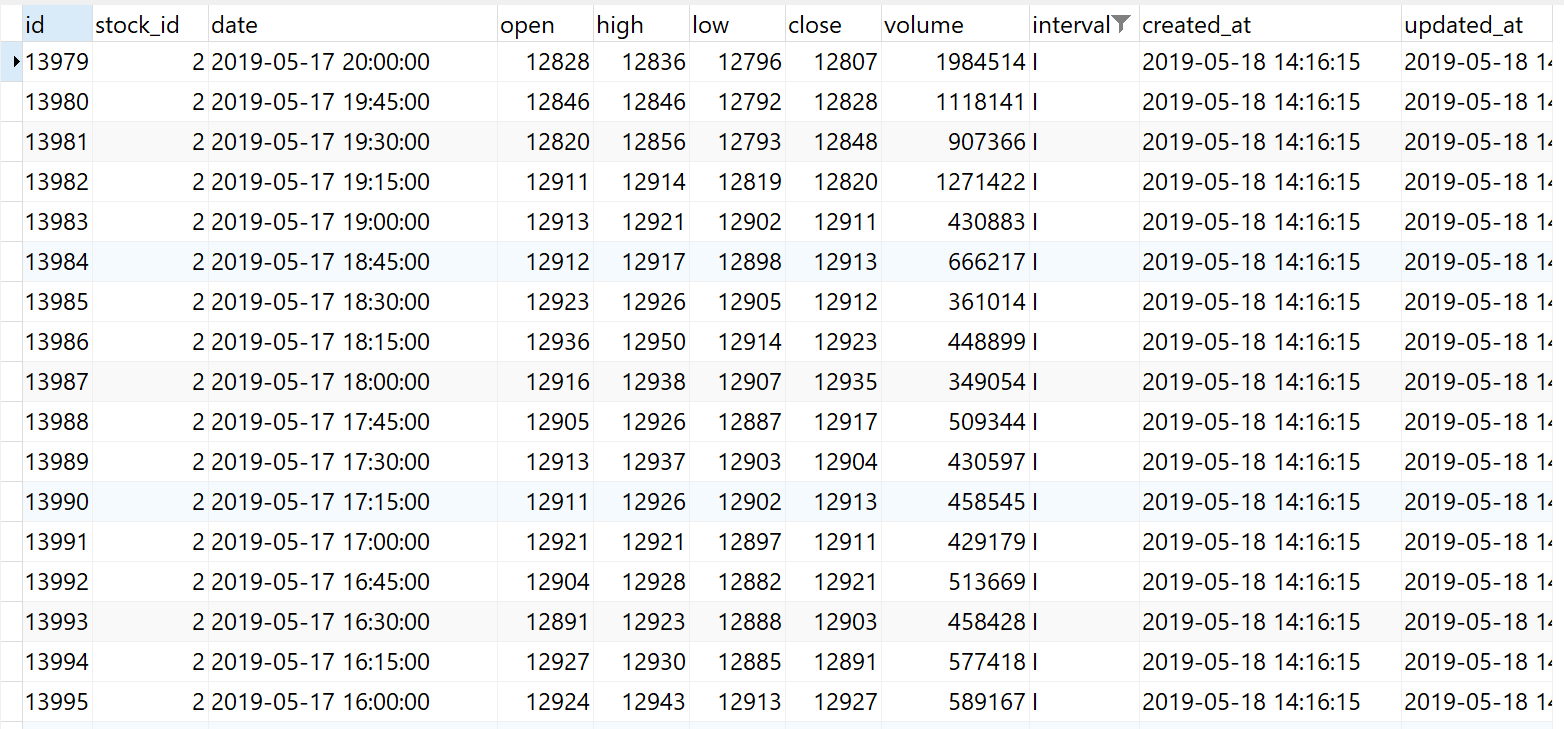Click the date cell 2019-05-17 16:30:00
Screen dimensions: 1564x729
tap(353, 622)
